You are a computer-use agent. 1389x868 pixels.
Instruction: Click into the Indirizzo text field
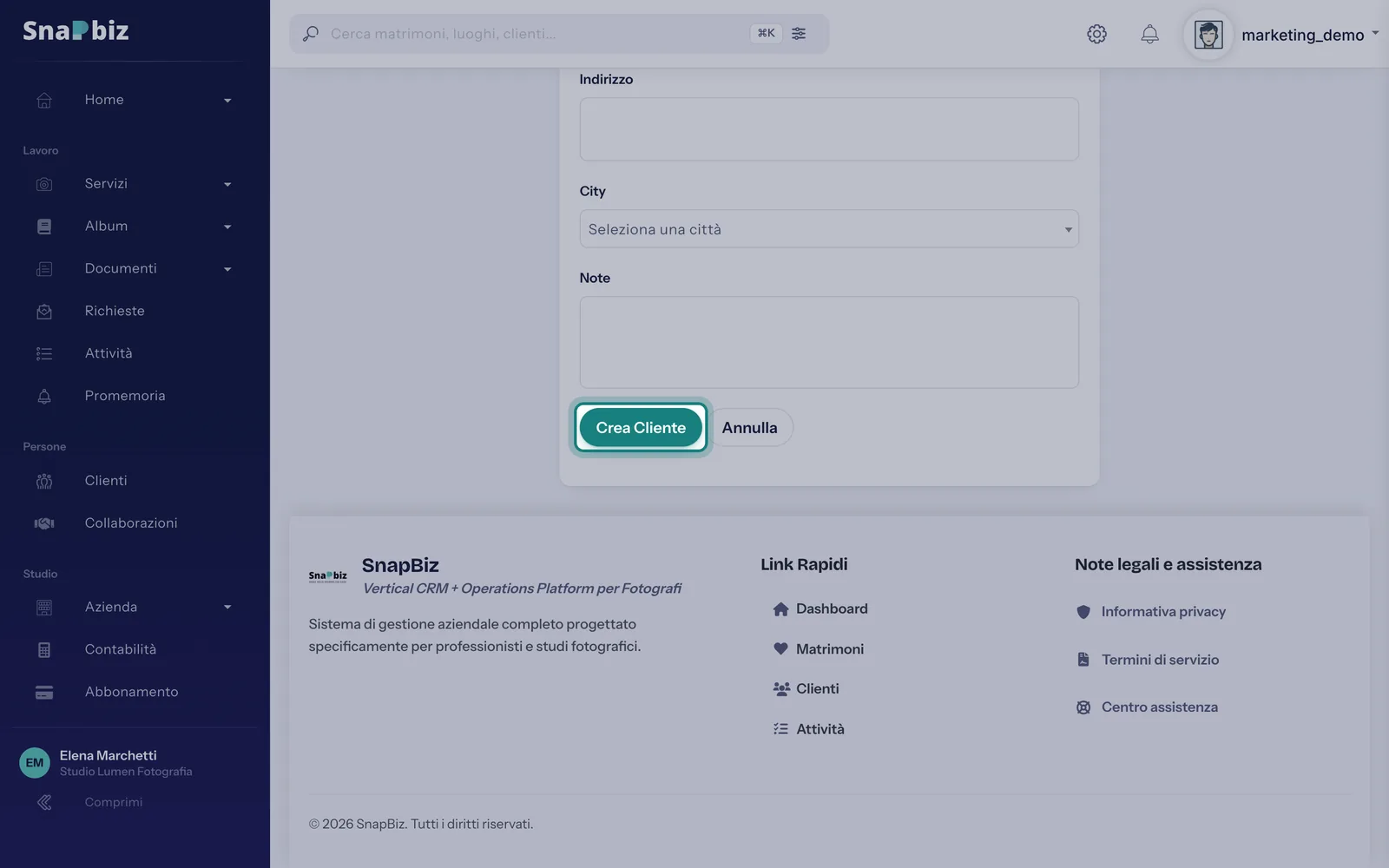click(x=829, y=129)
